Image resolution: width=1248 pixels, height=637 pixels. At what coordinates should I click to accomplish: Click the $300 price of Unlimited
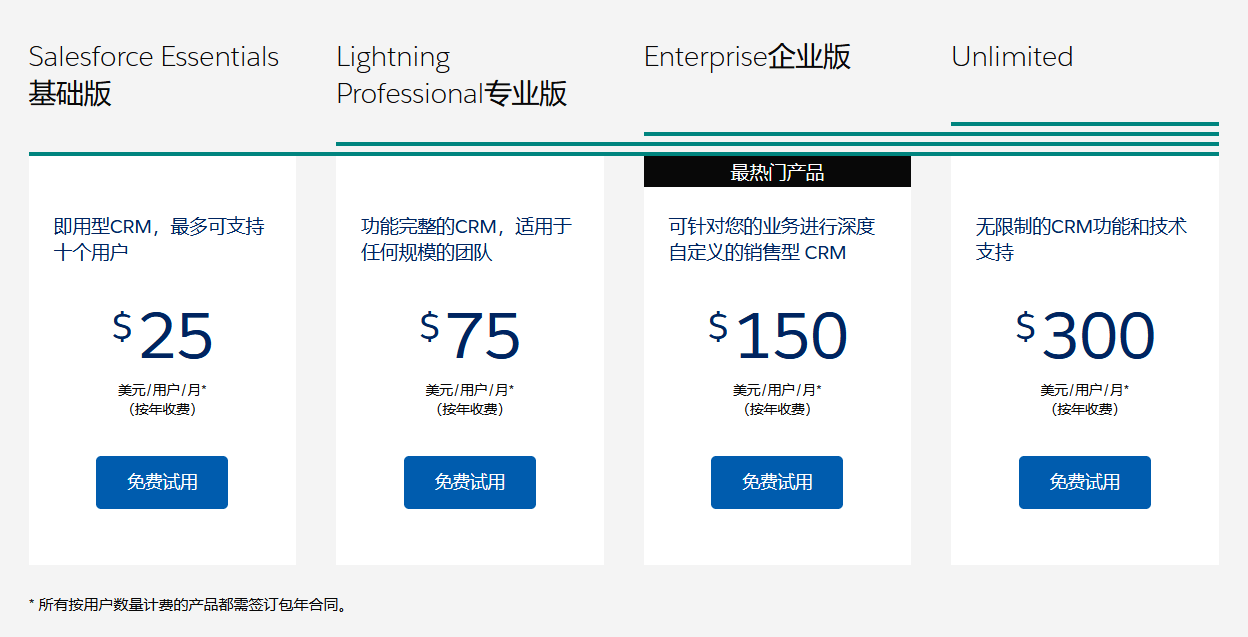pyautogui.click(x=1084, y=338)
